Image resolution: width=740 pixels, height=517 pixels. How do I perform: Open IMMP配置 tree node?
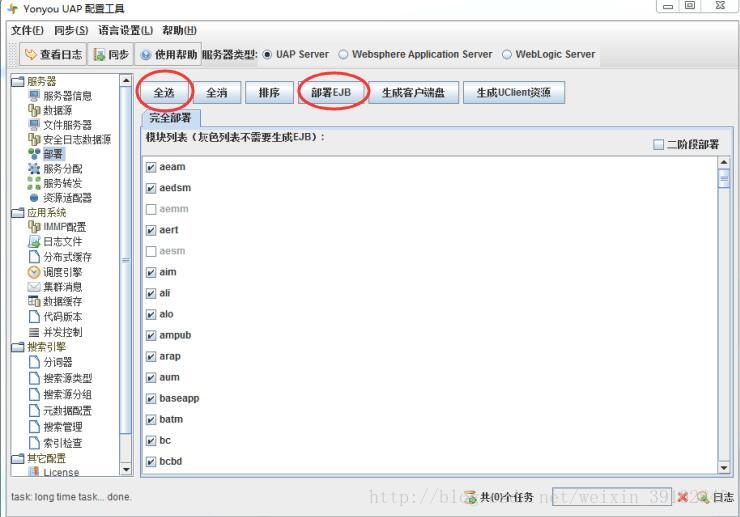tap(57, 227)
